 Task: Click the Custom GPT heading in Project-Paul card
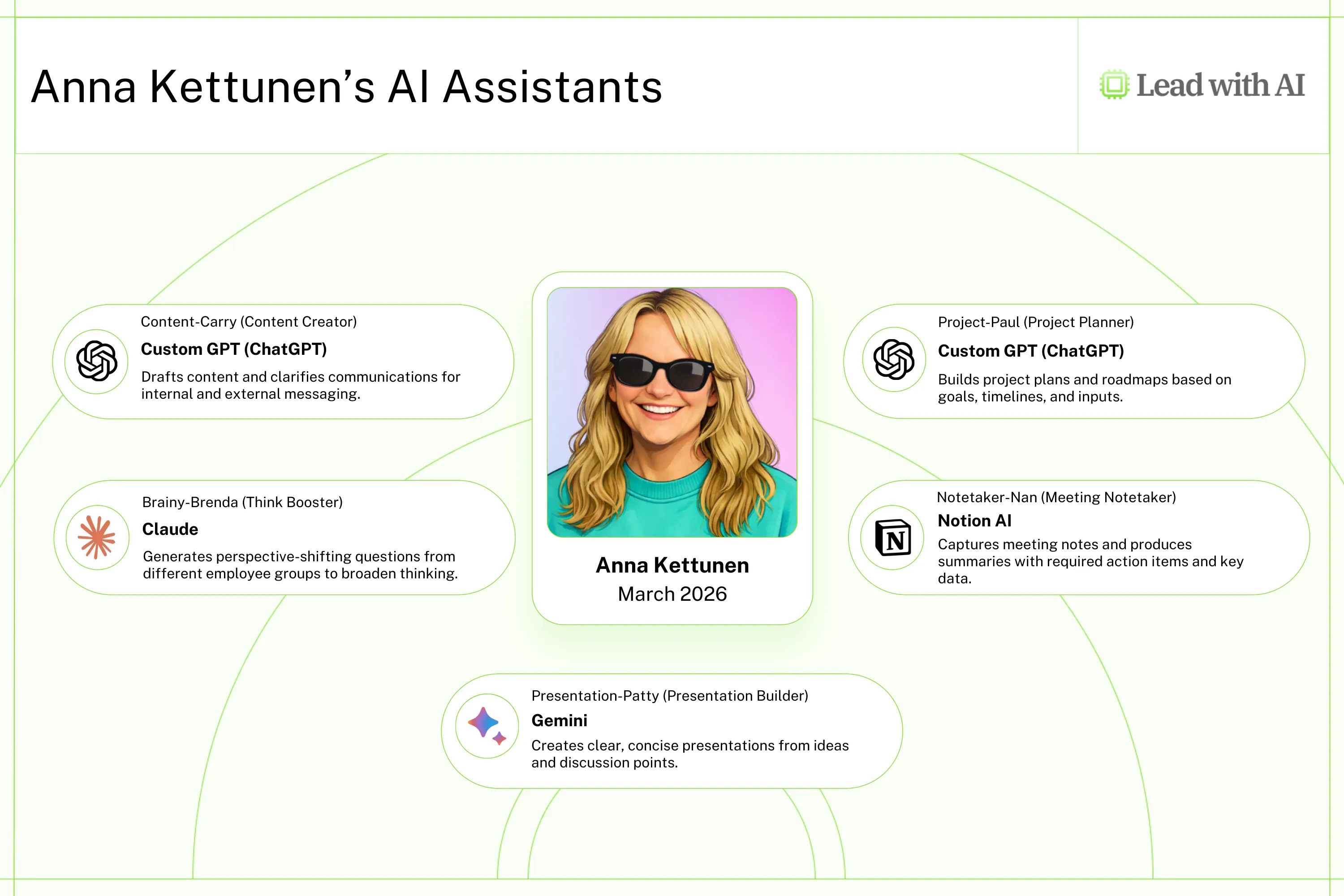coord(1031,351)
